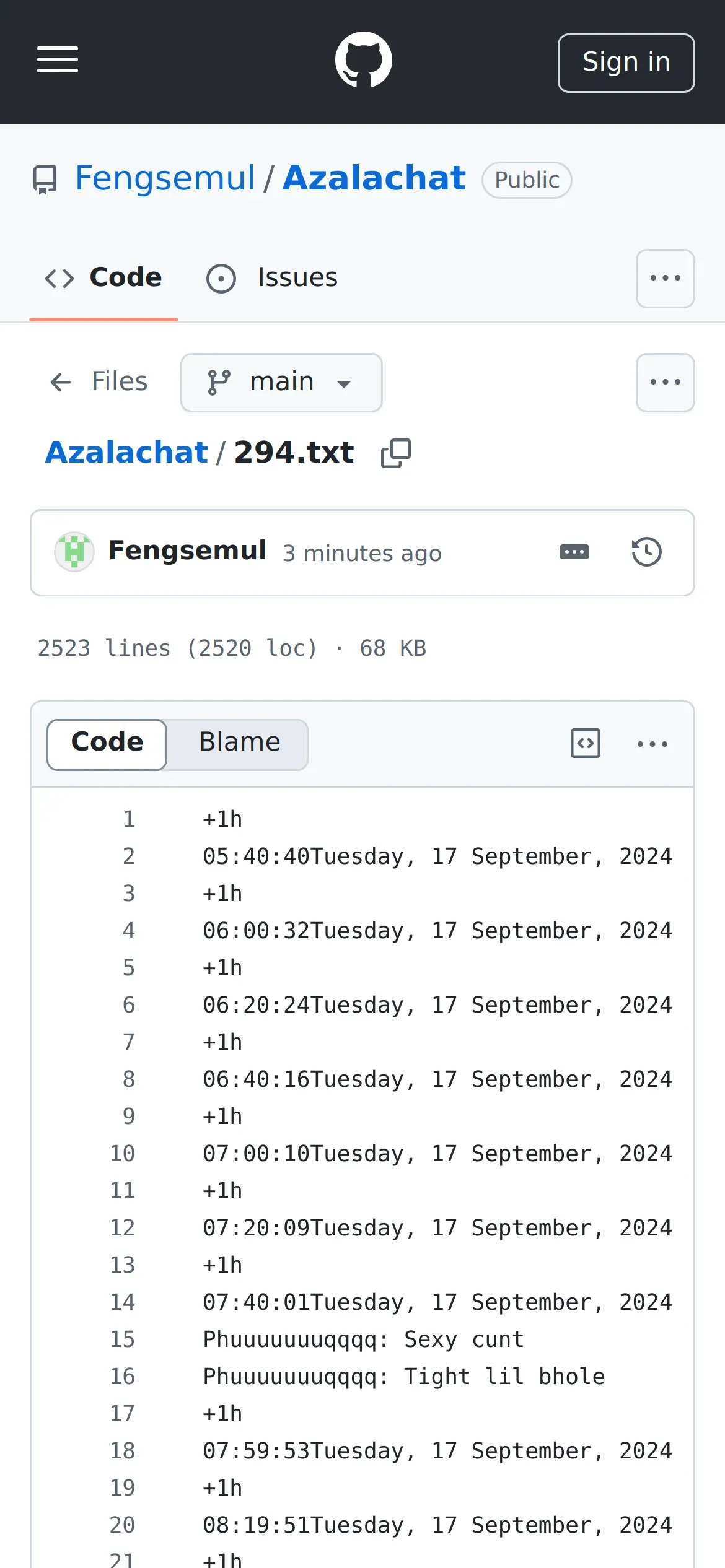Copy file path with the copy icon
This screenshot has width=725, height=1568.
(396, 453)
